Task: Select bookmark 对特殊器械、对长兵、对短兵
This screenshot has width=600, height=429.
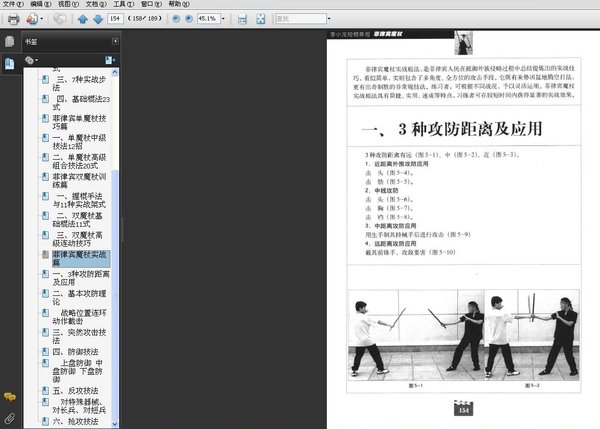Action: pos(79,406)
